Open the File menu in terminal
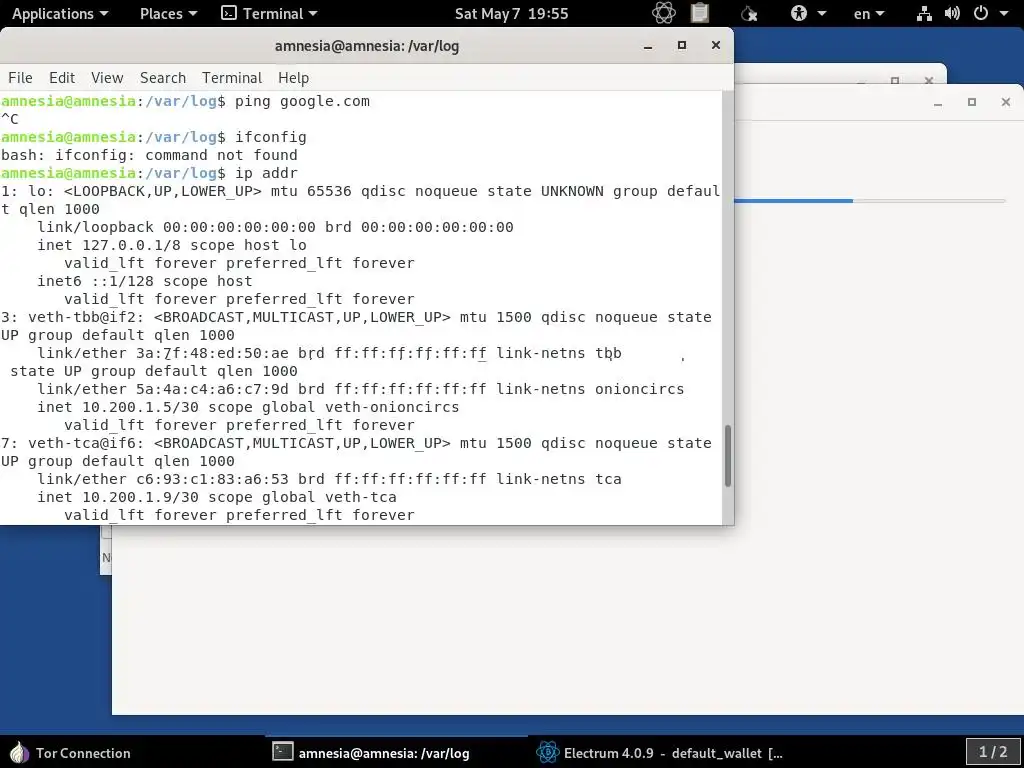1024x768 pixels. (x=20, y=78)
